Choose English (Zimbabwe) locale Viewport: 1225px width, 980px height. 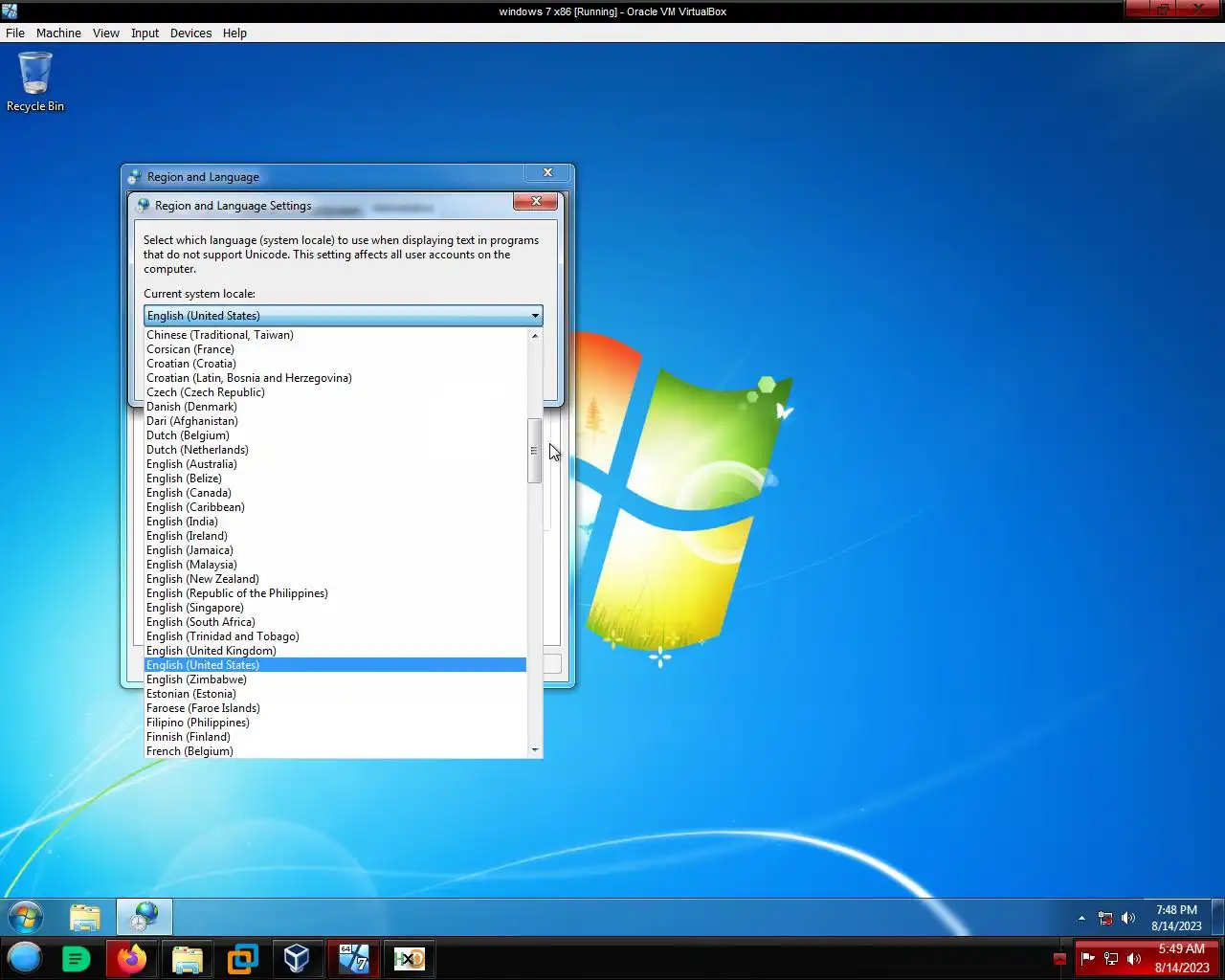tap(335, 679)
